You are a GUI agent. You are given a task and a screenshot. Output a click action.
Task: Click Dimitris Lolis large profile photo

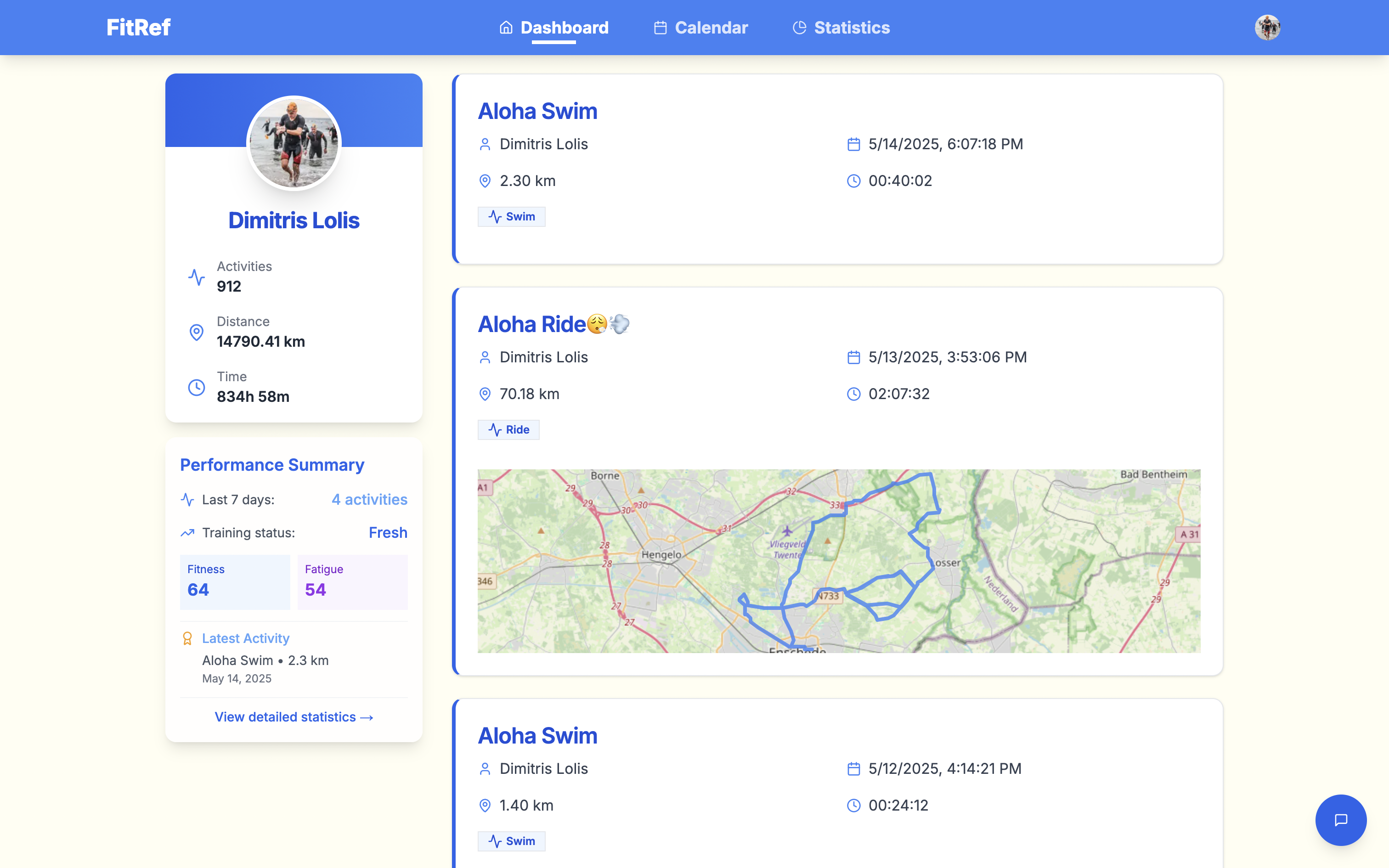tap(294, 143)
